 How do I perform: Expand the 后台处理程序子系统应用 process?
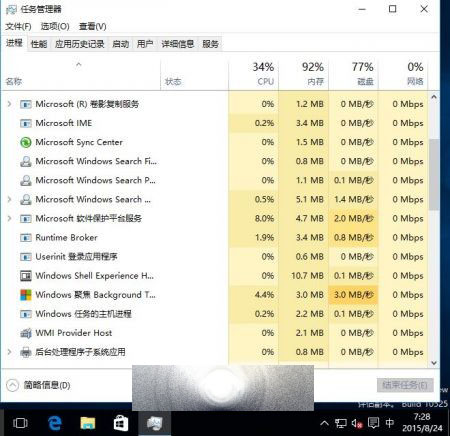pyautogui.click(x=9, y=352)
